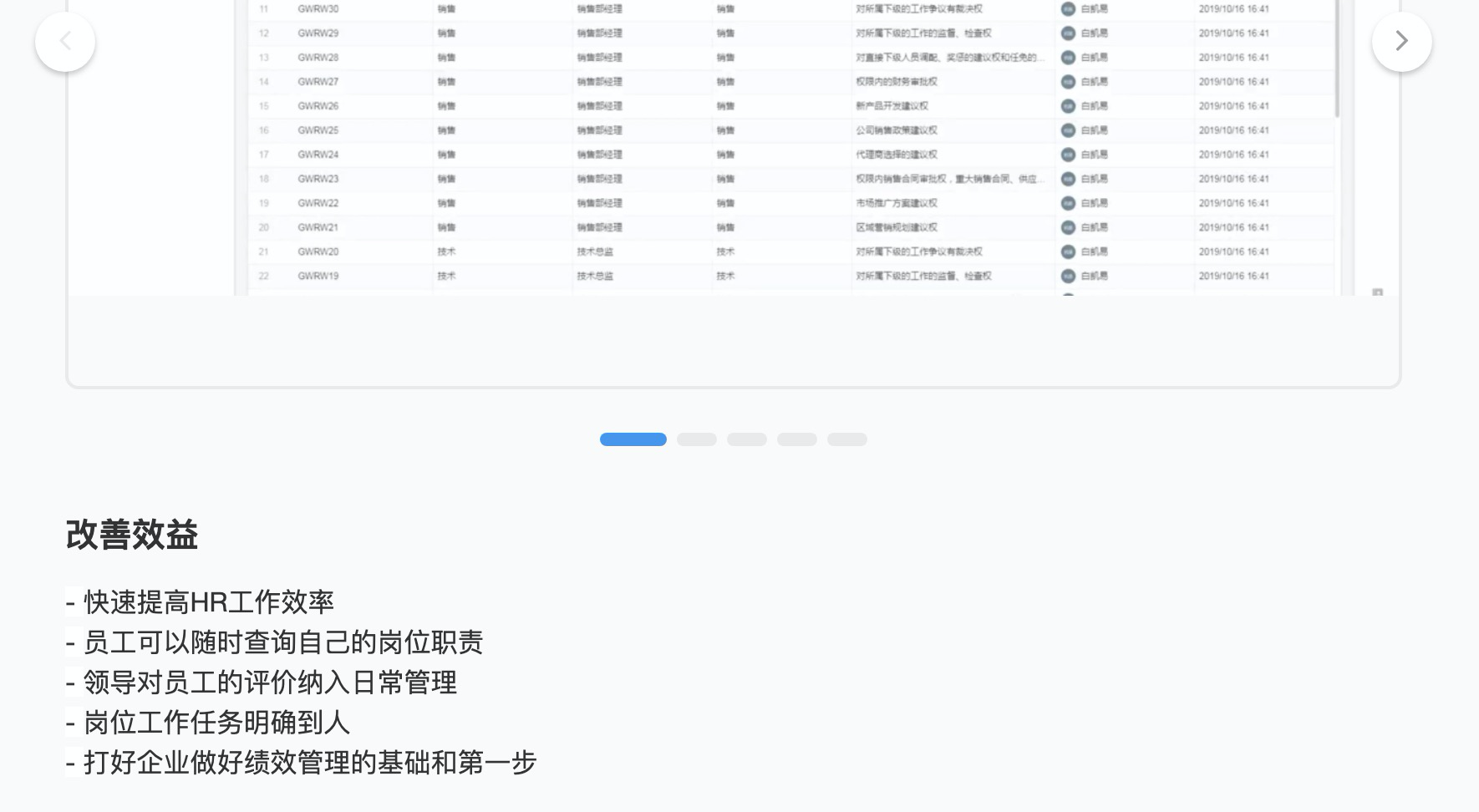
Task: Click '新产品开发建议权' description cell
Action: (x=892, y=106)
